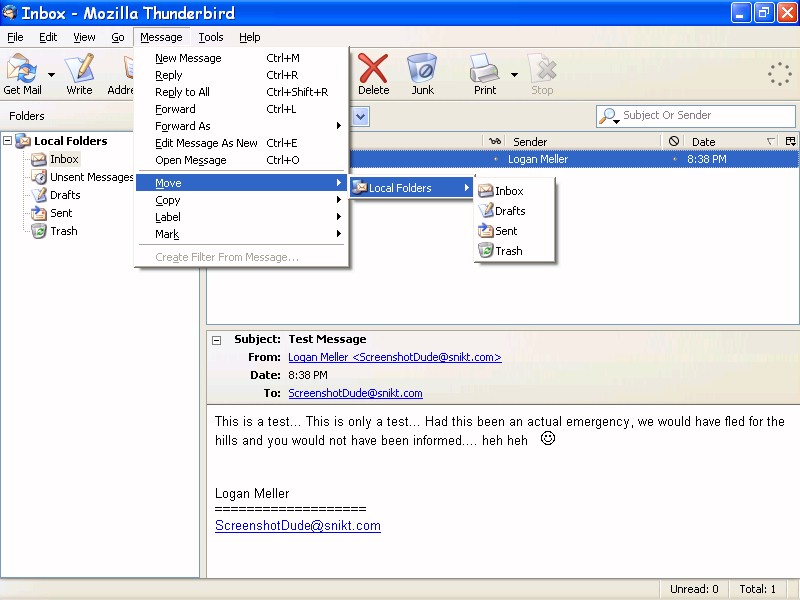Click the Thunderbird title bar icon
This screenshot has height=600, width=800.
[x=10, y=12]
